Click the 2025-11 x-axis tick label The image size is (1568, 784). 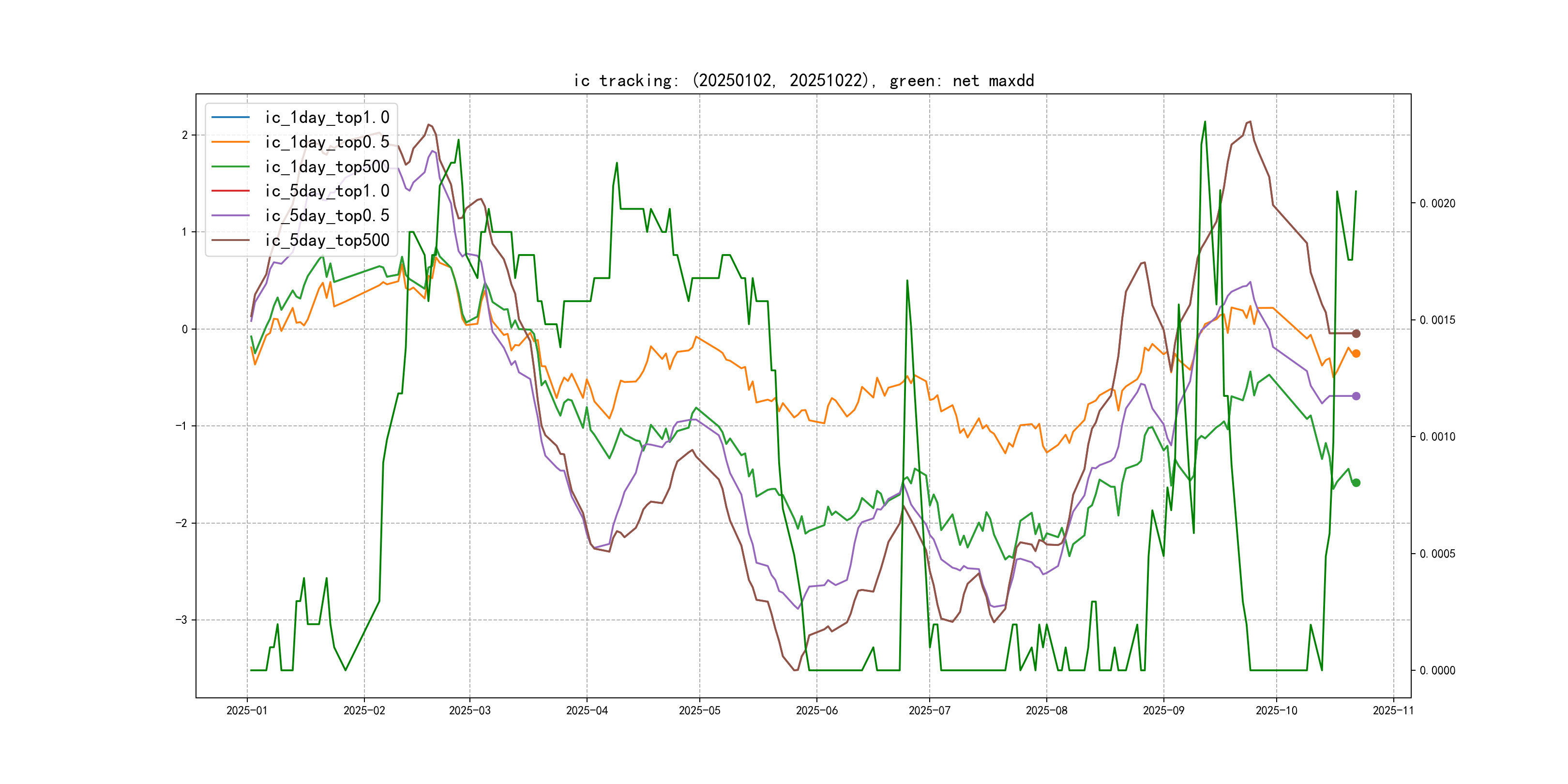[1393, 710]
